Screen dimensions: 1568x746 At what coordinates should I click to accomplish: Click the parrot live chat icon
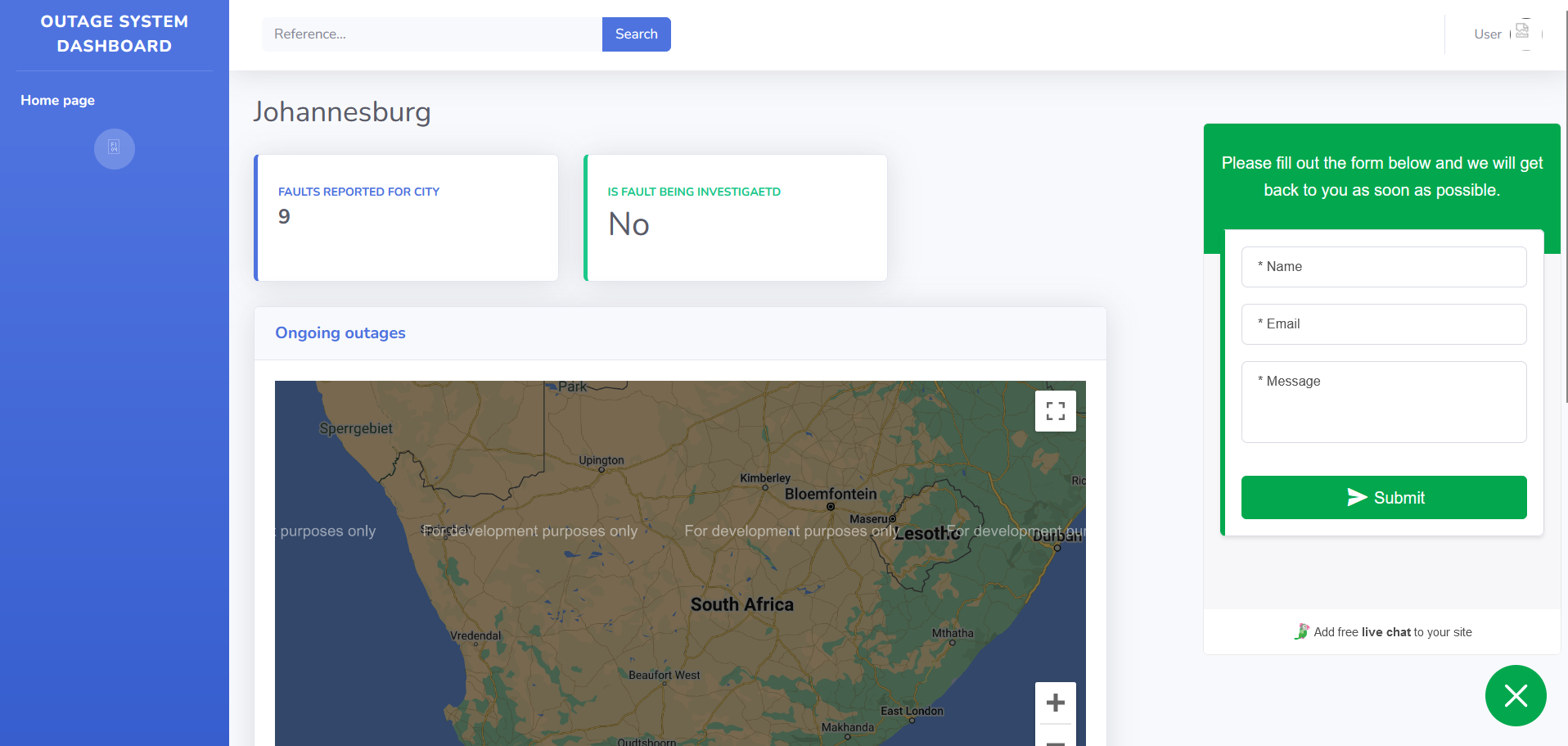(x=1302, y=631)
